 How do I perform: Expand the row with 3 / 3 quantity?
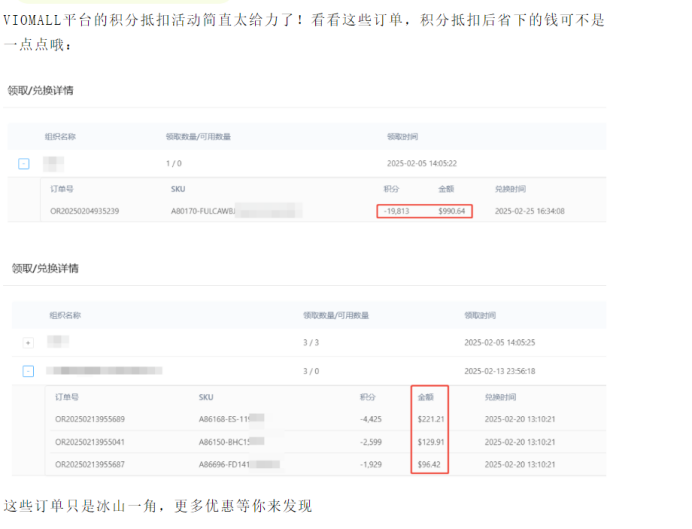tap(28, 343)
